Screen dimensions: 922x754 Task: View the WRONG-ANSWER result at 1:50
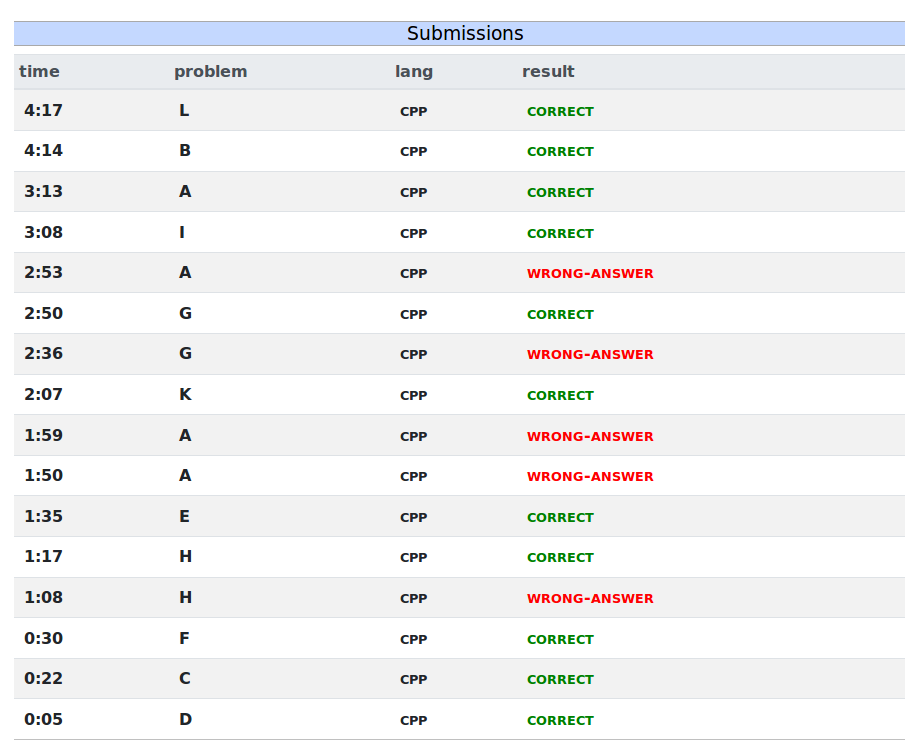click(x=590, y=477)
